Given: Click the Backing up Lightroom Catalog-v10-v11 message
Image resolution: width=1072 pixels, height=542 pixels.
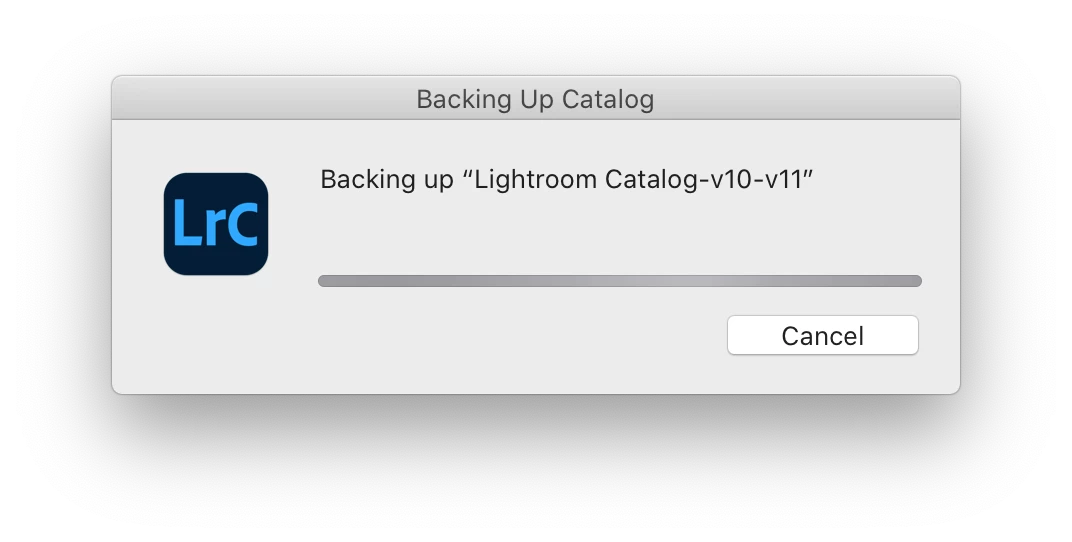Looking at the screenshot, I should pyautogui.click(x=567, y=180).
